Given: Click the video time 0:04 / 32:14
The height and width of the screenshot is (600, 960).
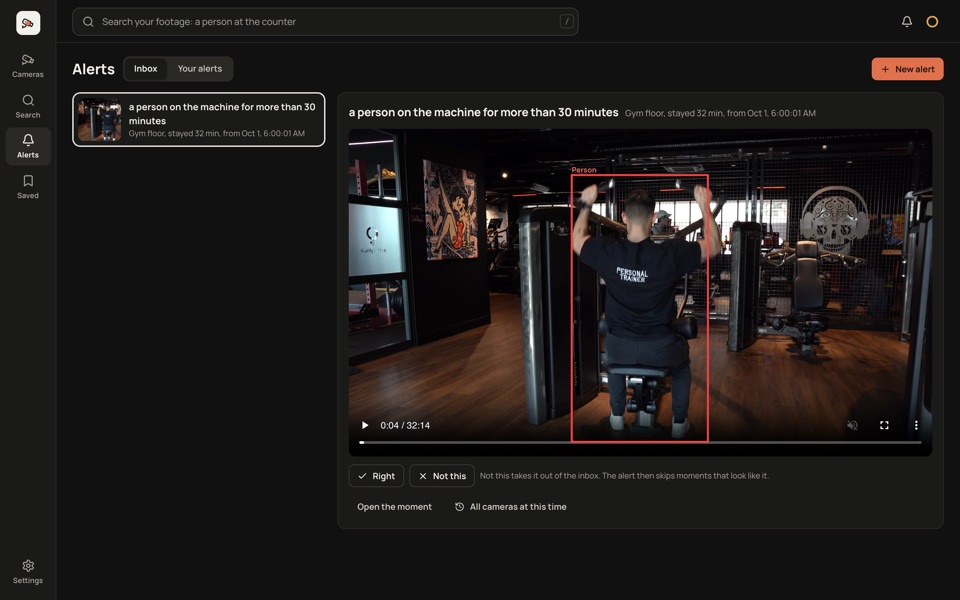Looking at the screenshot, I should [405, 425].
